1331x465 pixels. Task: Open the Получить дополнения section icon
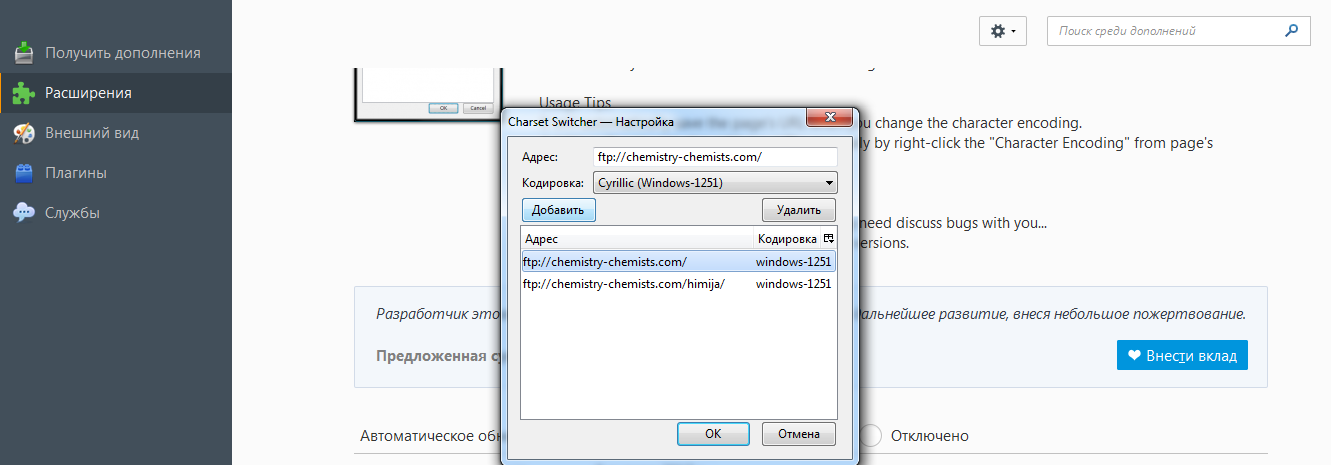(x=24, y=53)
